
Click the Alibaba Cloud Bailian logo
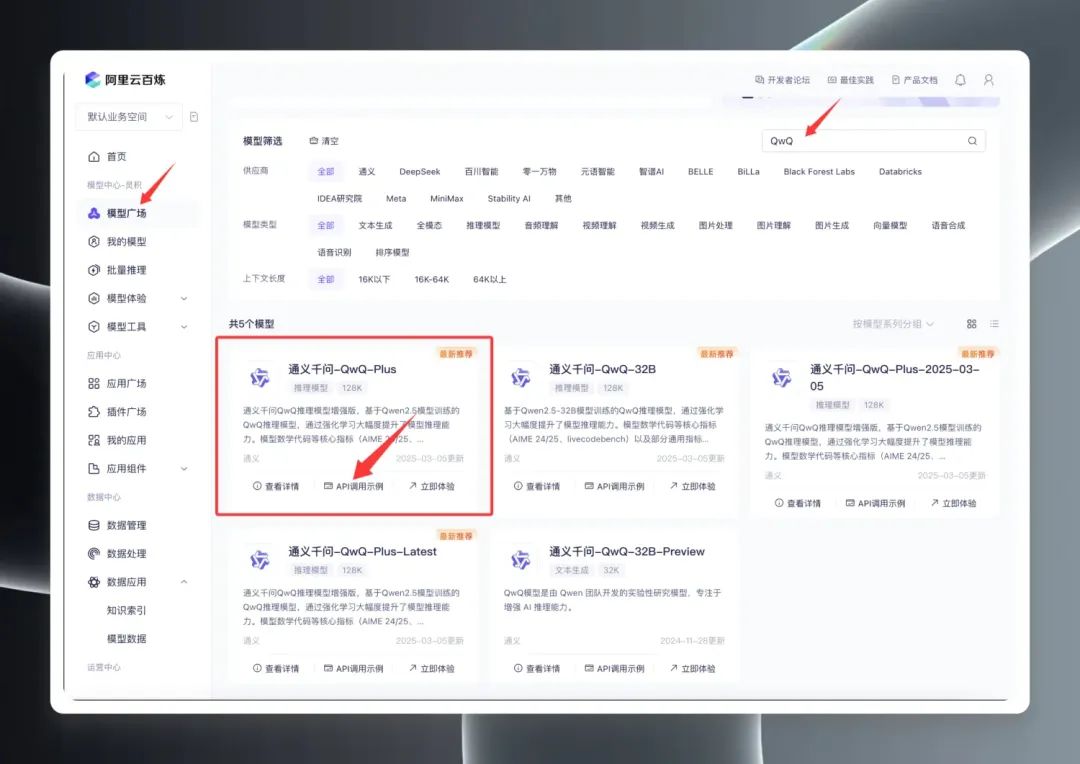tap(93, 80)
